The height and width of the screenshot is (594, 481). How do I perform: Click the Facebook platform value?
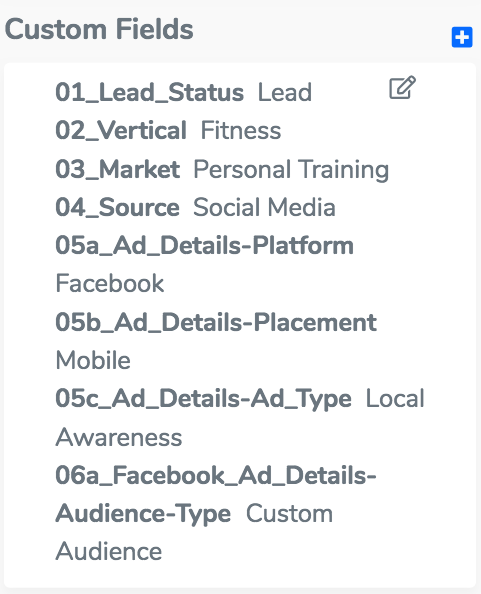(x=110, y=283)
